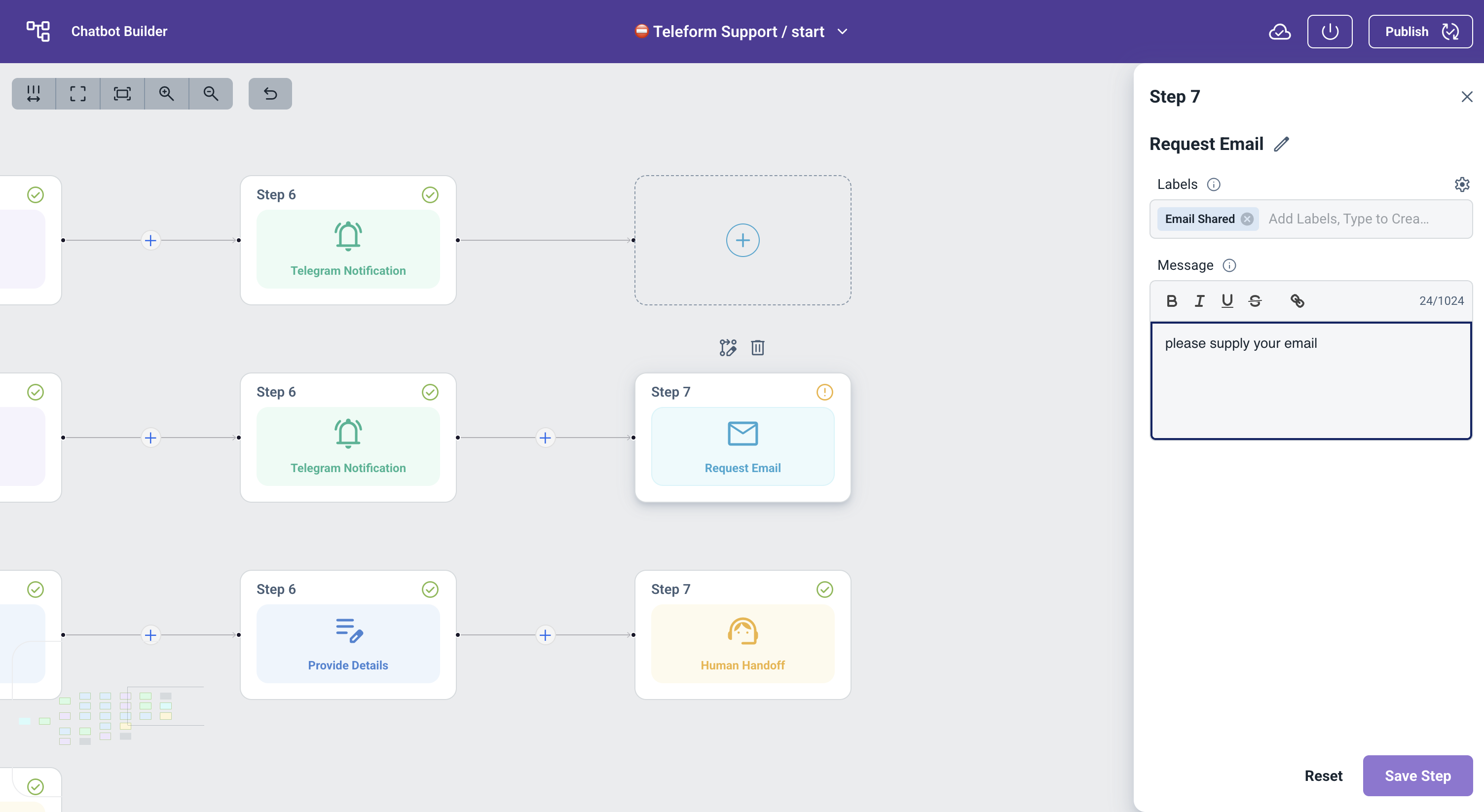1484x812 pixels.
Task: Toggle the bot power button
Action: [1330, 31]
